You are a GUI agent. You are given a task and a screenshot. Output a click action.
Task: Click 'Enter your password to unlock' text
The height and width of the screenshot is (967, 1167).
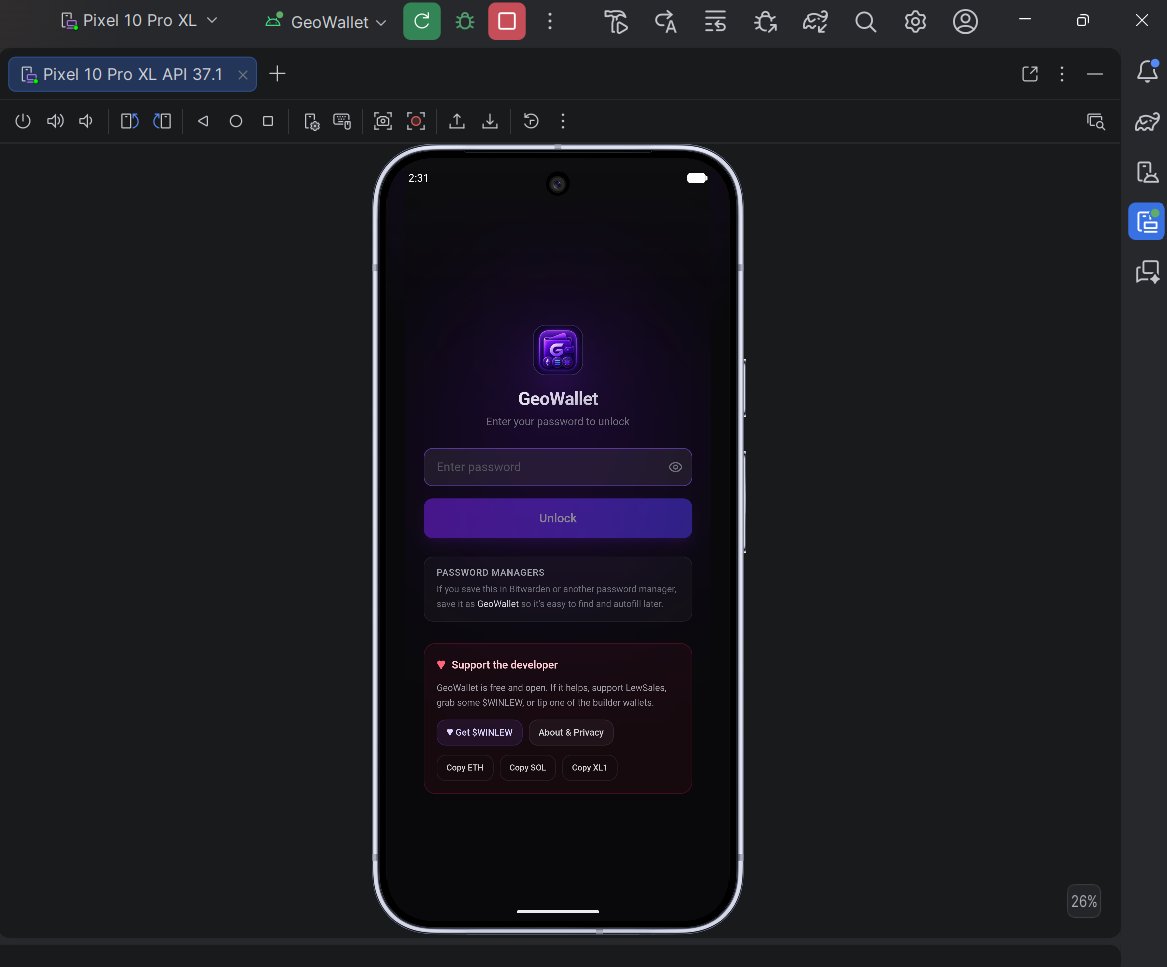[x=557, y=421]
